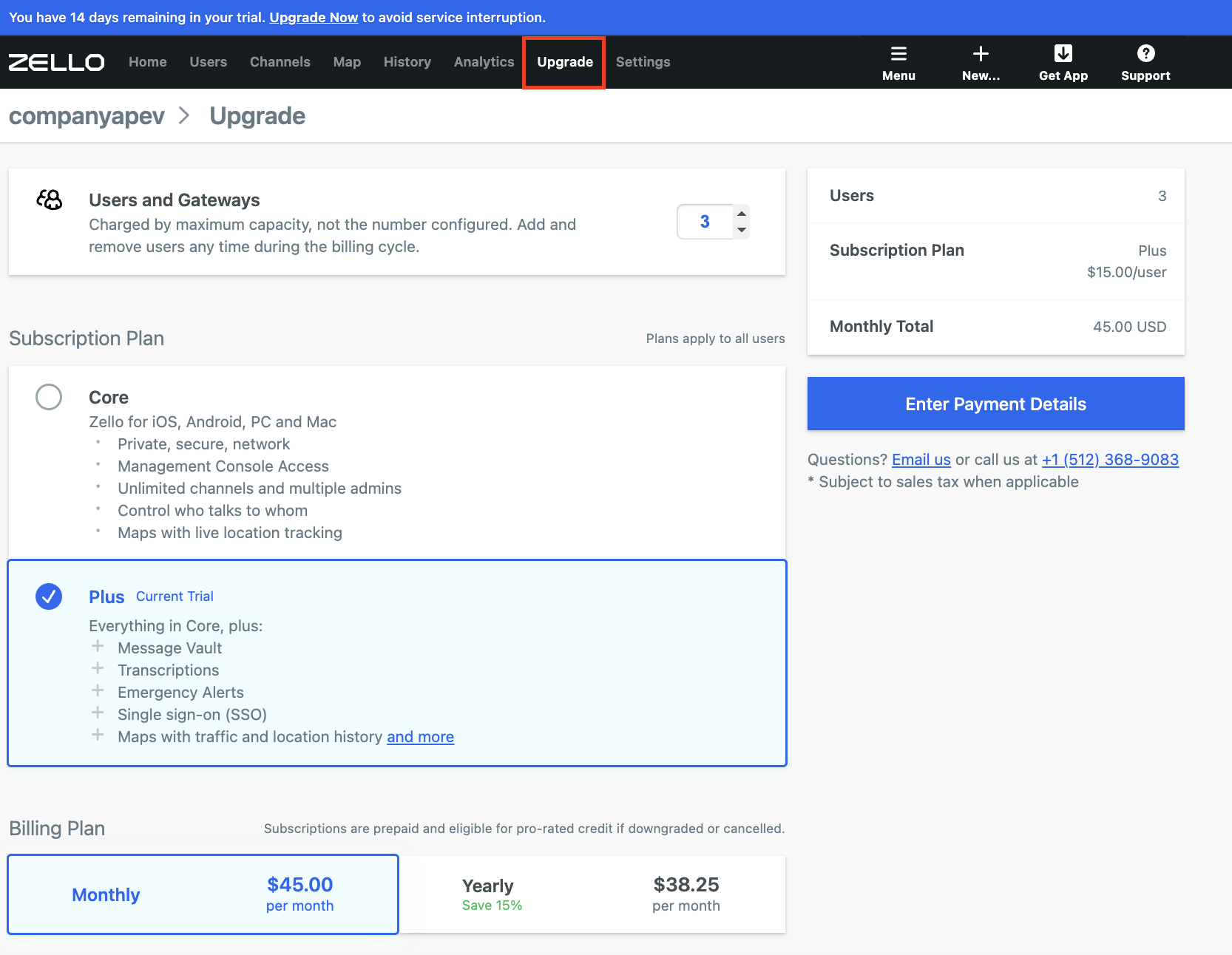
Task: Click the 'and more' link
Action: [x=420, y=737]
